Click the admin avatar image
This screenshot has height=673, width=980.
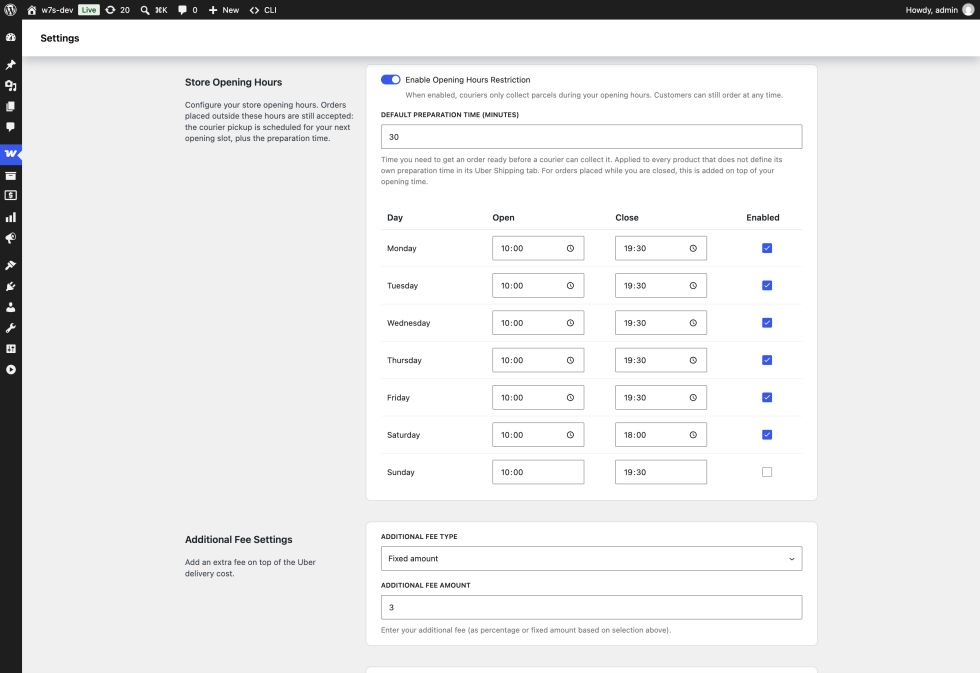tap(968, 10)
